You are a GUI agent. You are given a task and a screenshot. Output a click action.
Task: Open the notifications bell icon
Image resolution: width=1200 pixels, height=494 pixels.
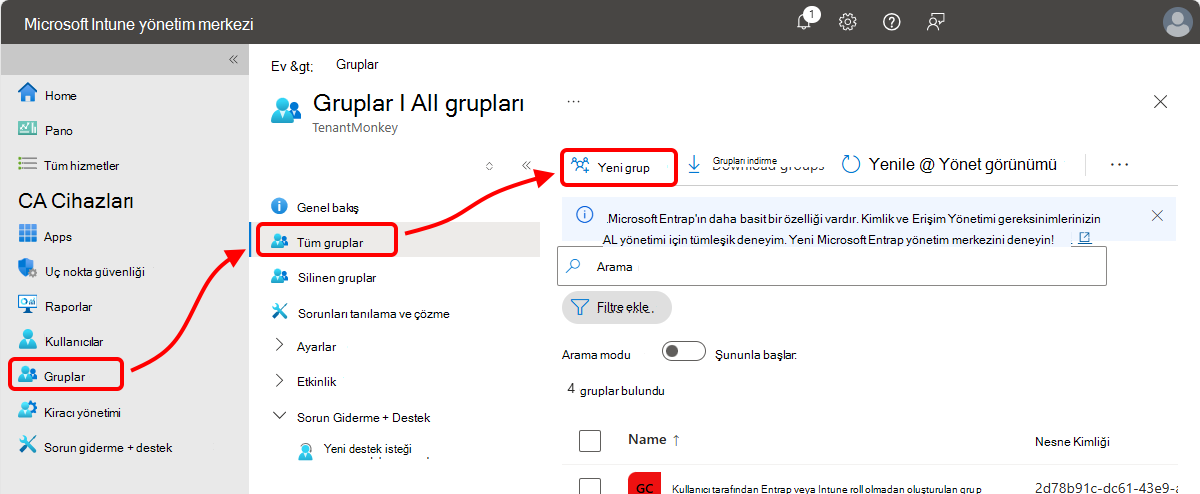pos(804,22)
